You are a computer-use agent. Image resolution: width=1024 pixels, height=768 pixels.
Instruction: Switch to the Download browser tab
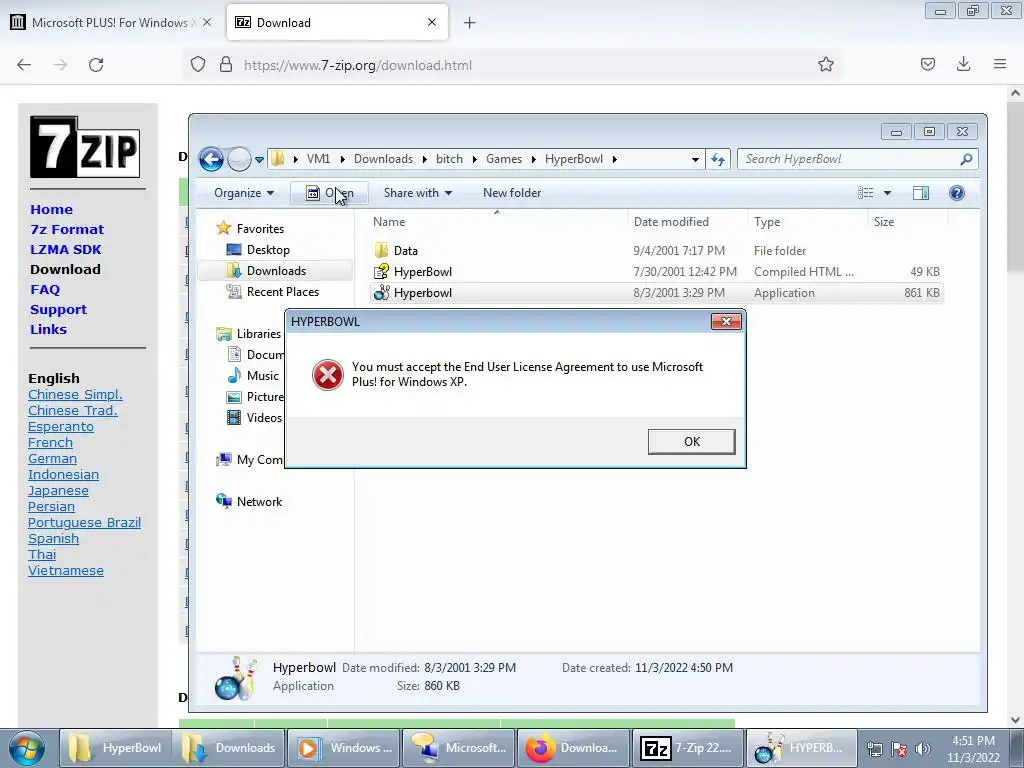(338, 23)
